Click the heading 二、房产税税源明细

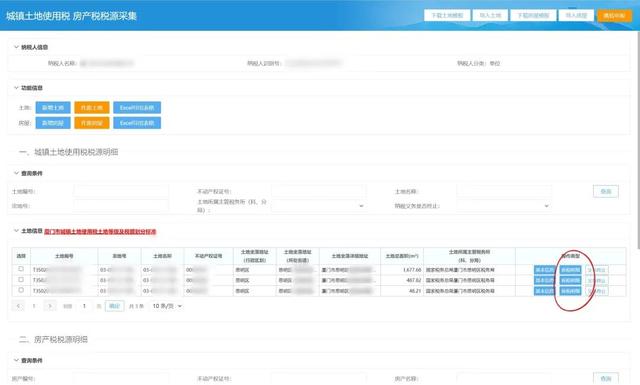pyautogui.click(x=53, y=339)
